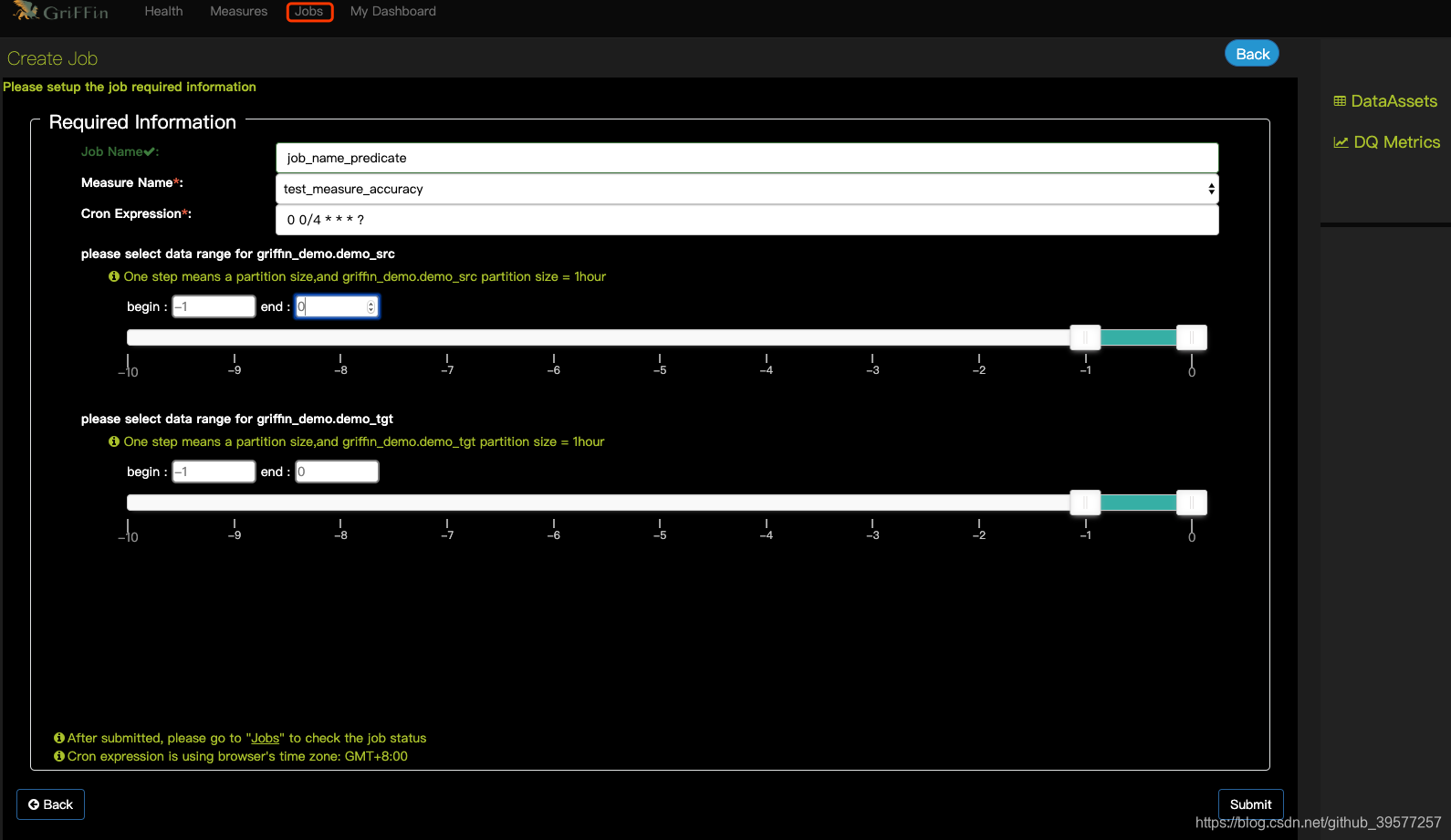Go to the Jobs menu item
1451x840 pixels.
[309, 12]
